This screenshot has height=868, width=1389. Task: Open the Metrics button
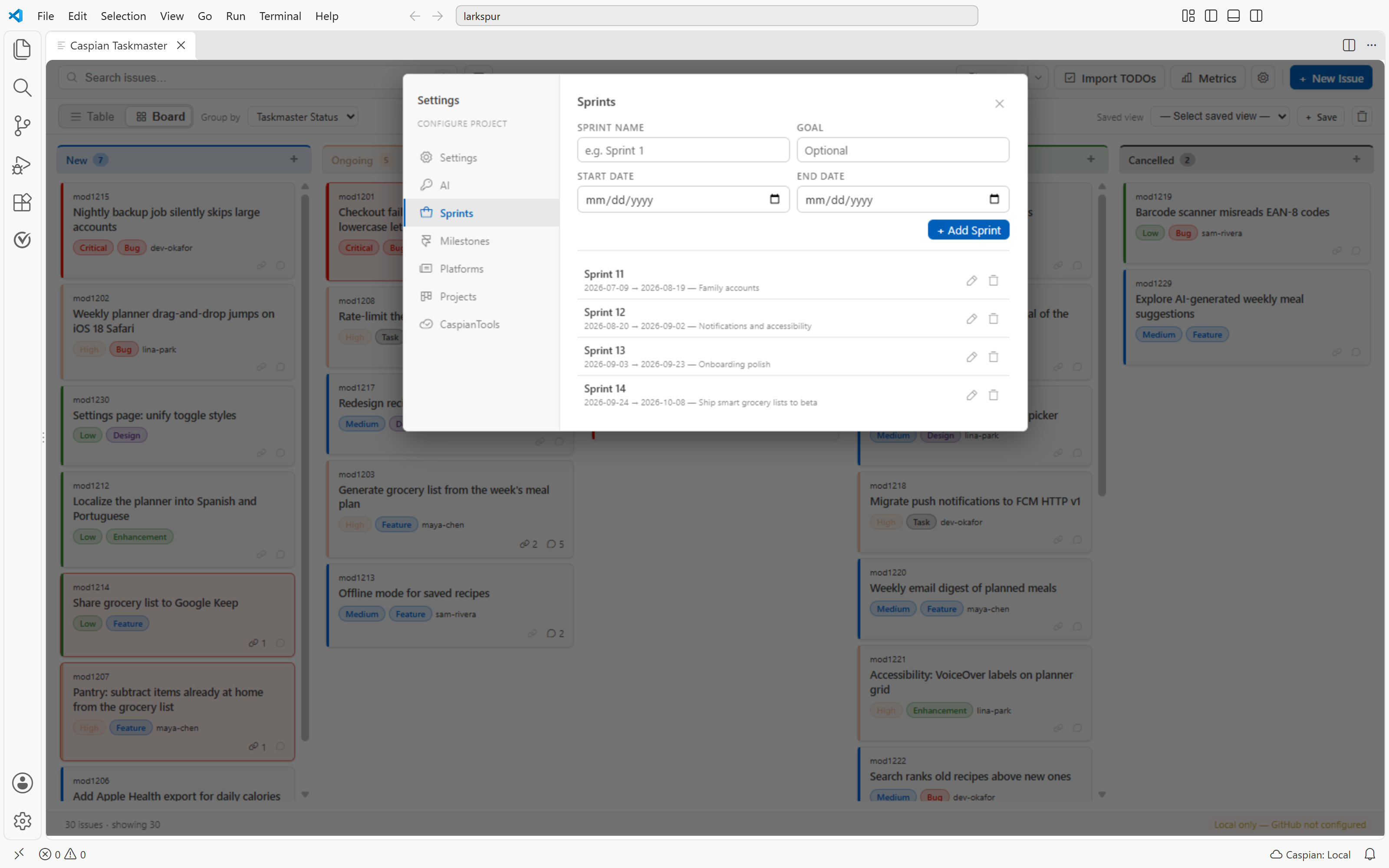[x=1208, y=78]
